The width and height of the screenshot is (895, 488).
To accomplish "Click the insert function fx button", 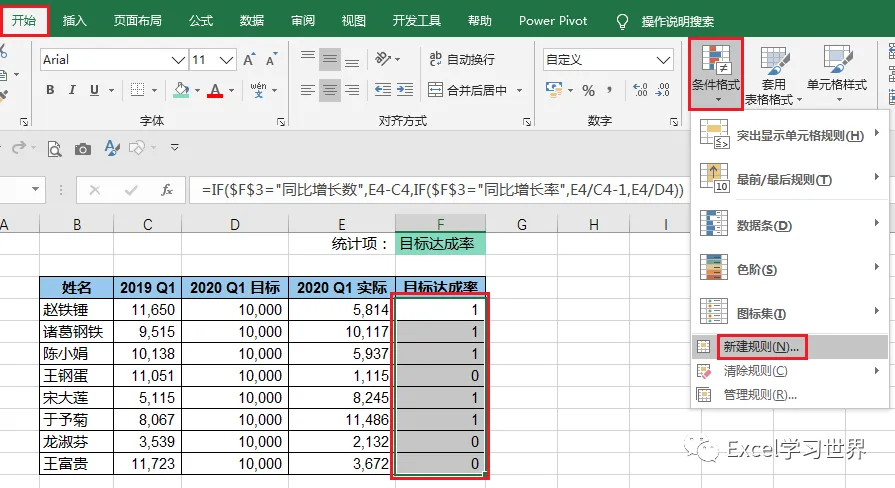I will pos(167,190).
